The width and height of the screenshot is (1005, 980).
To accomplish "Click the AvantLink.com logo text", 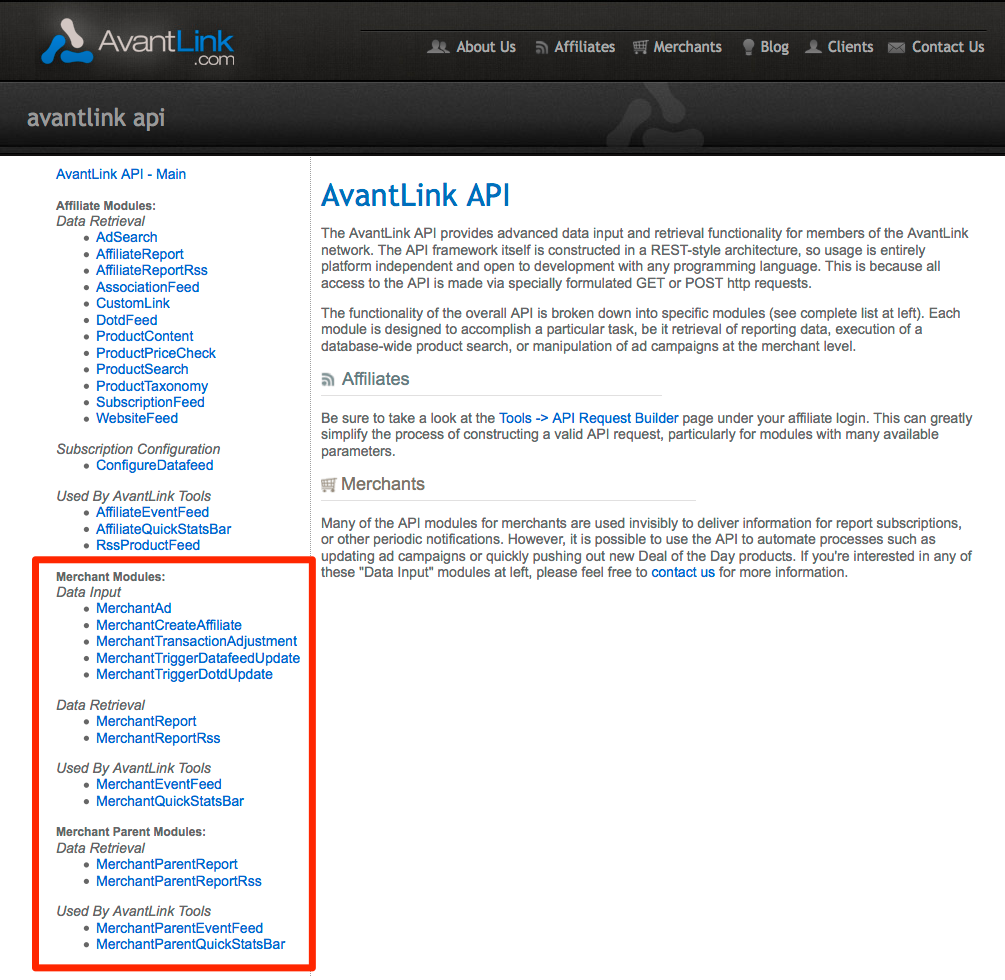I will point(165,46).
